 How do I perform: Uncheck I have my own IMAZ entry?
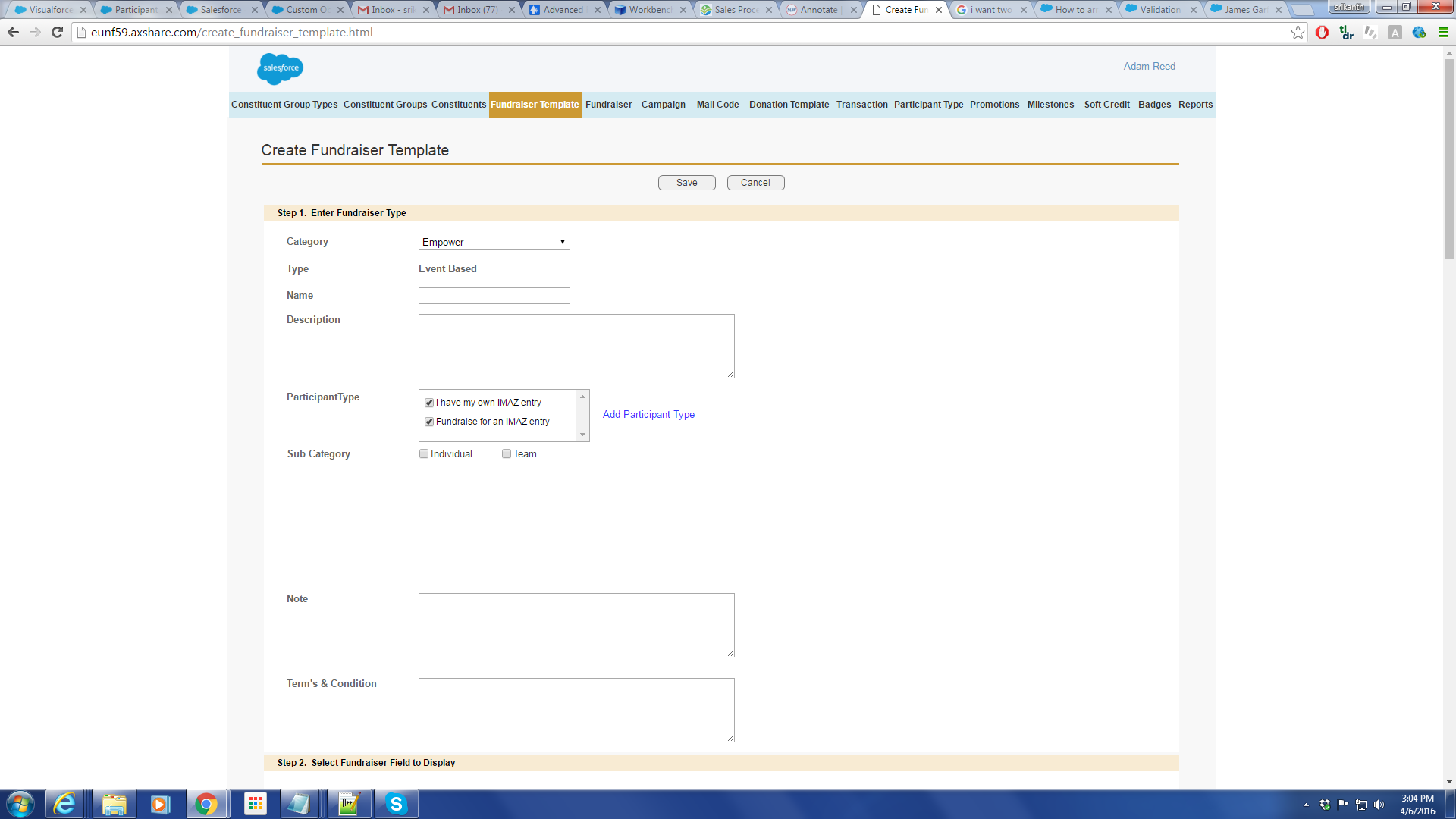[x=429, y=403]
